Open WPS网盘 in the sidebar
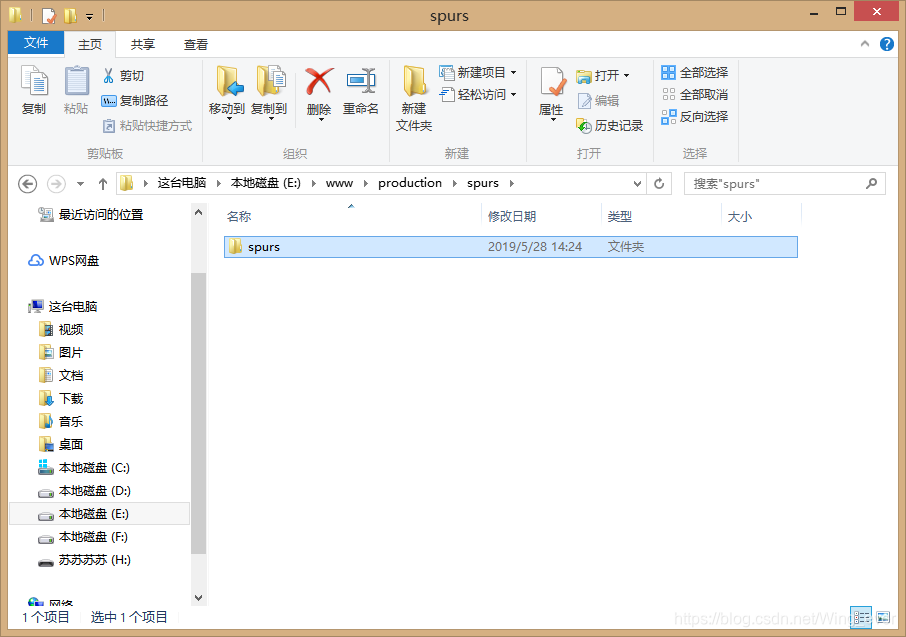This screenshot has height=637, width=906. click(x=64, y=261)
